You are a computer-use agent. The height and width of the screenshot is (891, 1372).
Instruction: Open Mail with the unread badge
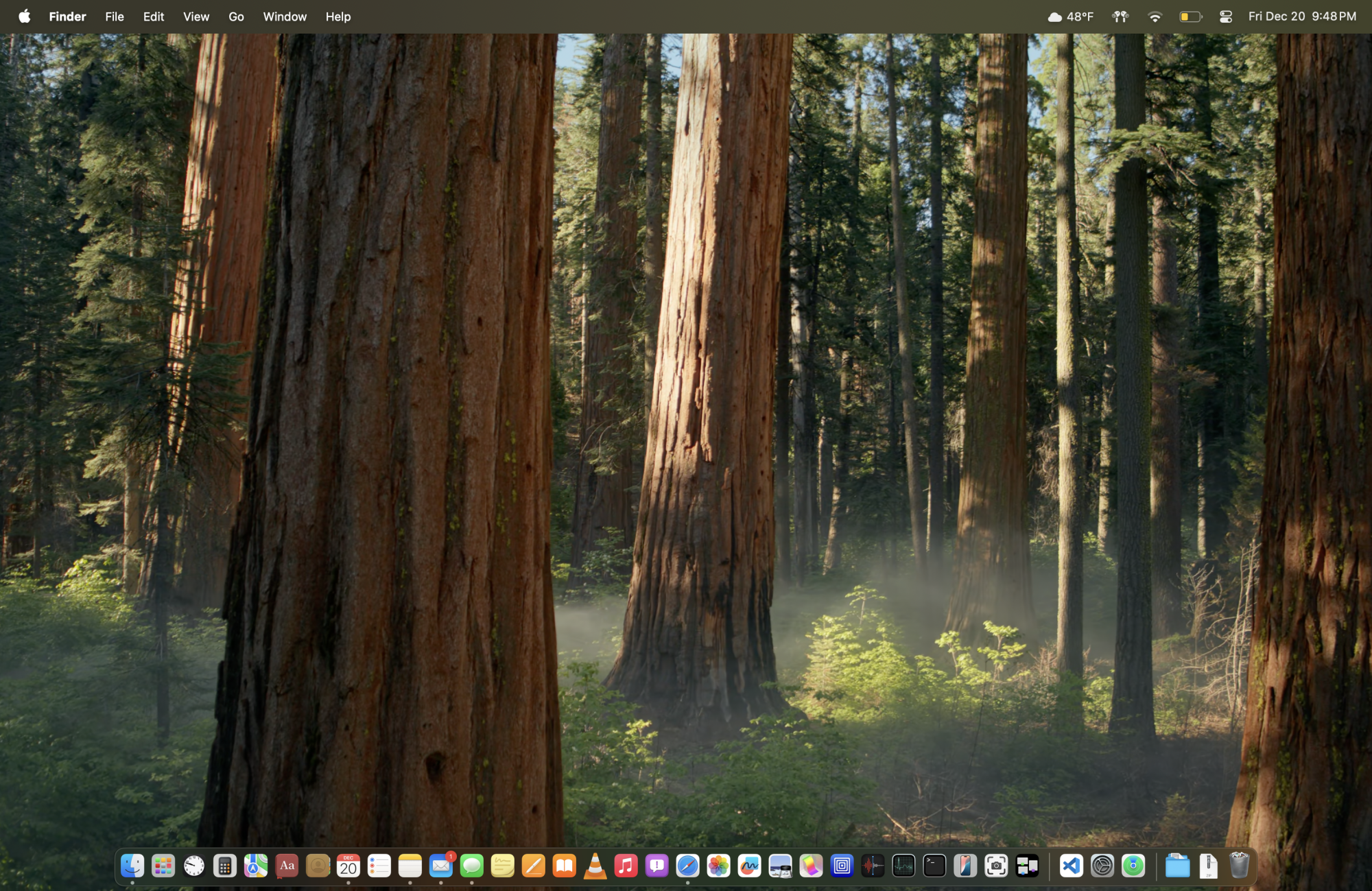[440, 866]
